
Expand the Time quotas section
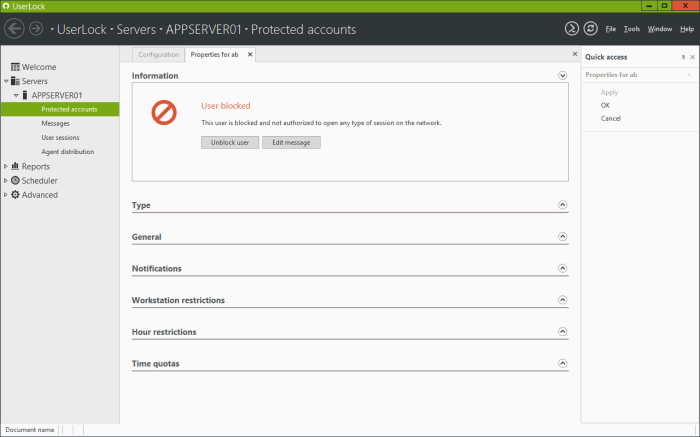[562, 363]
